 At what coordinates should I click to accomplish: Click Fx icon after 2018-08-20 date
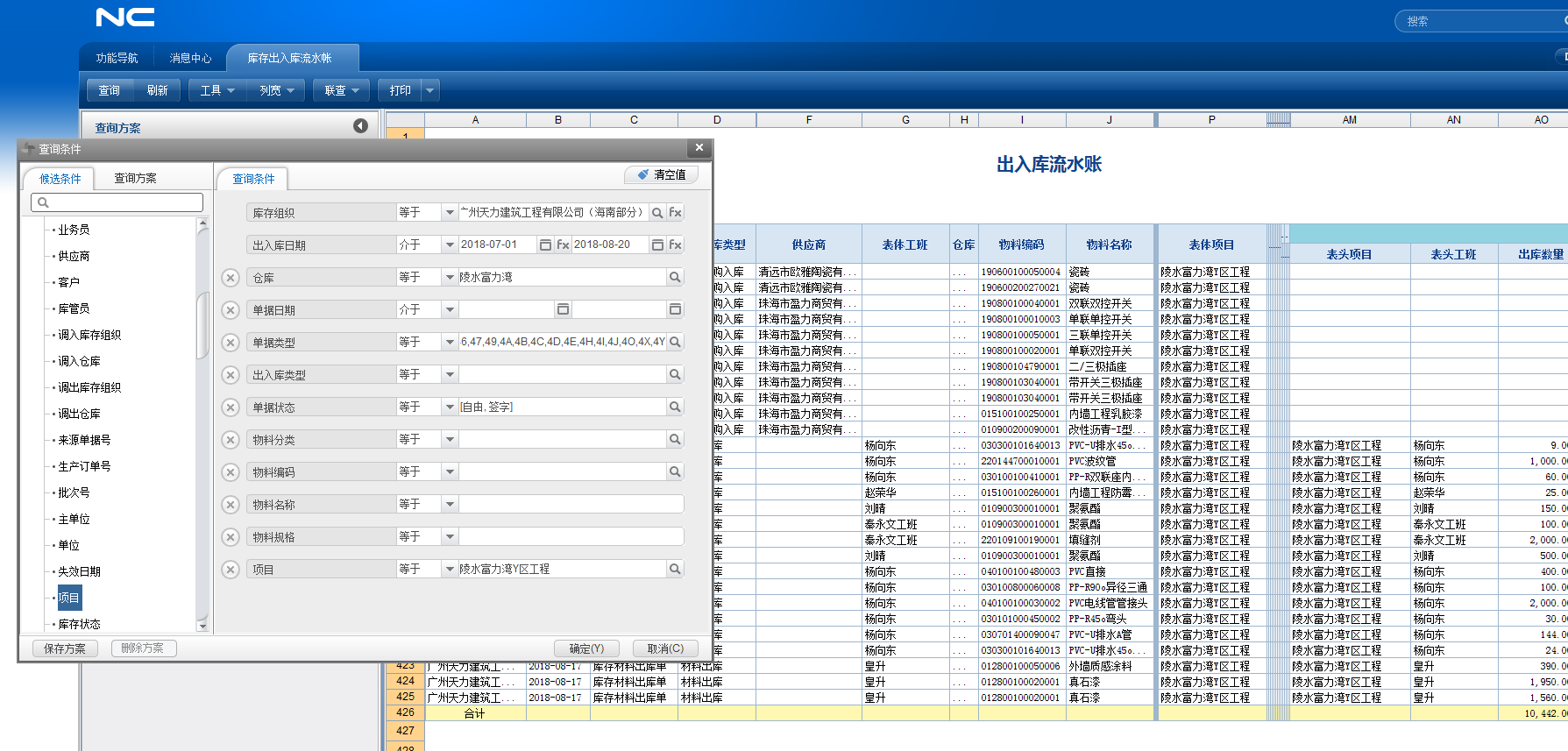pyautogui.click(x=676, y=244)
